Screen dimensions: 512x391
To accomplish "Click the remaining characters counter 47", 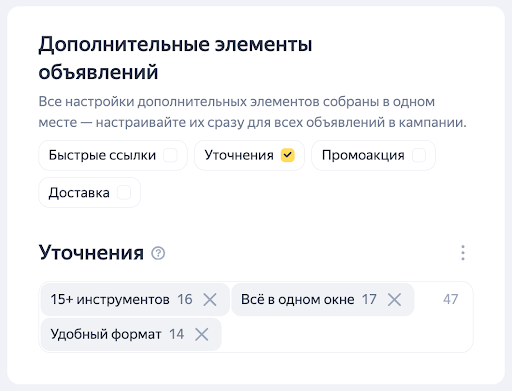I will (x=450, y=299).
